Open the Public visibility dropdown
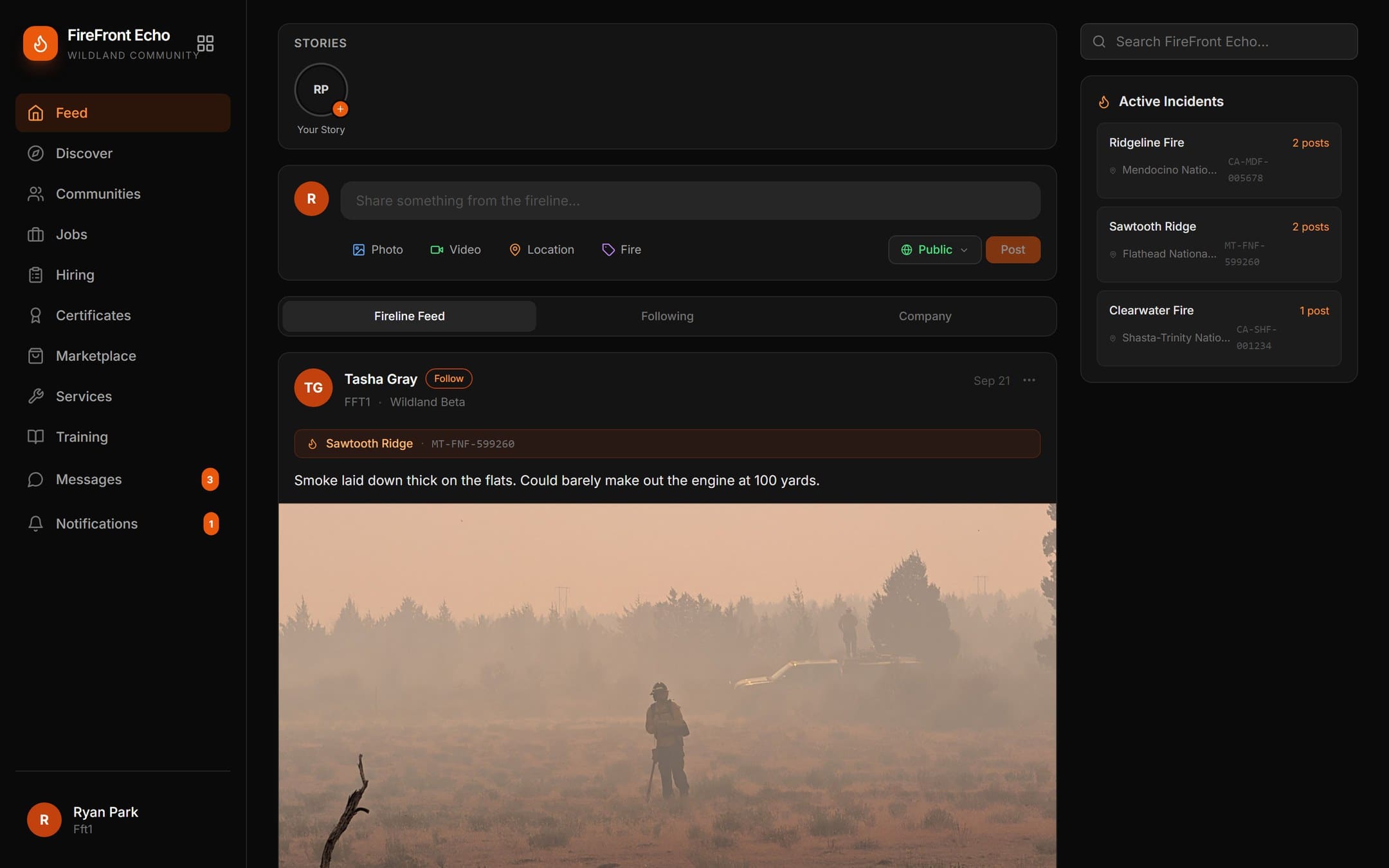 (934, 249)
